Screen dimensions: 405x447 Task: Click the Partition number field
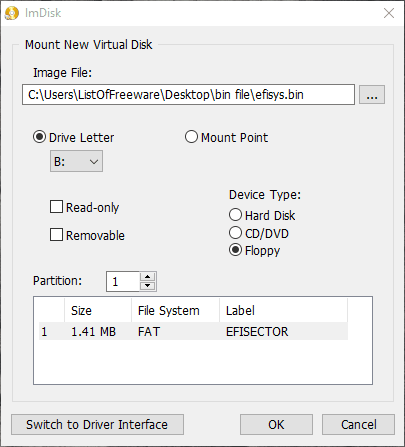[123, 282]
